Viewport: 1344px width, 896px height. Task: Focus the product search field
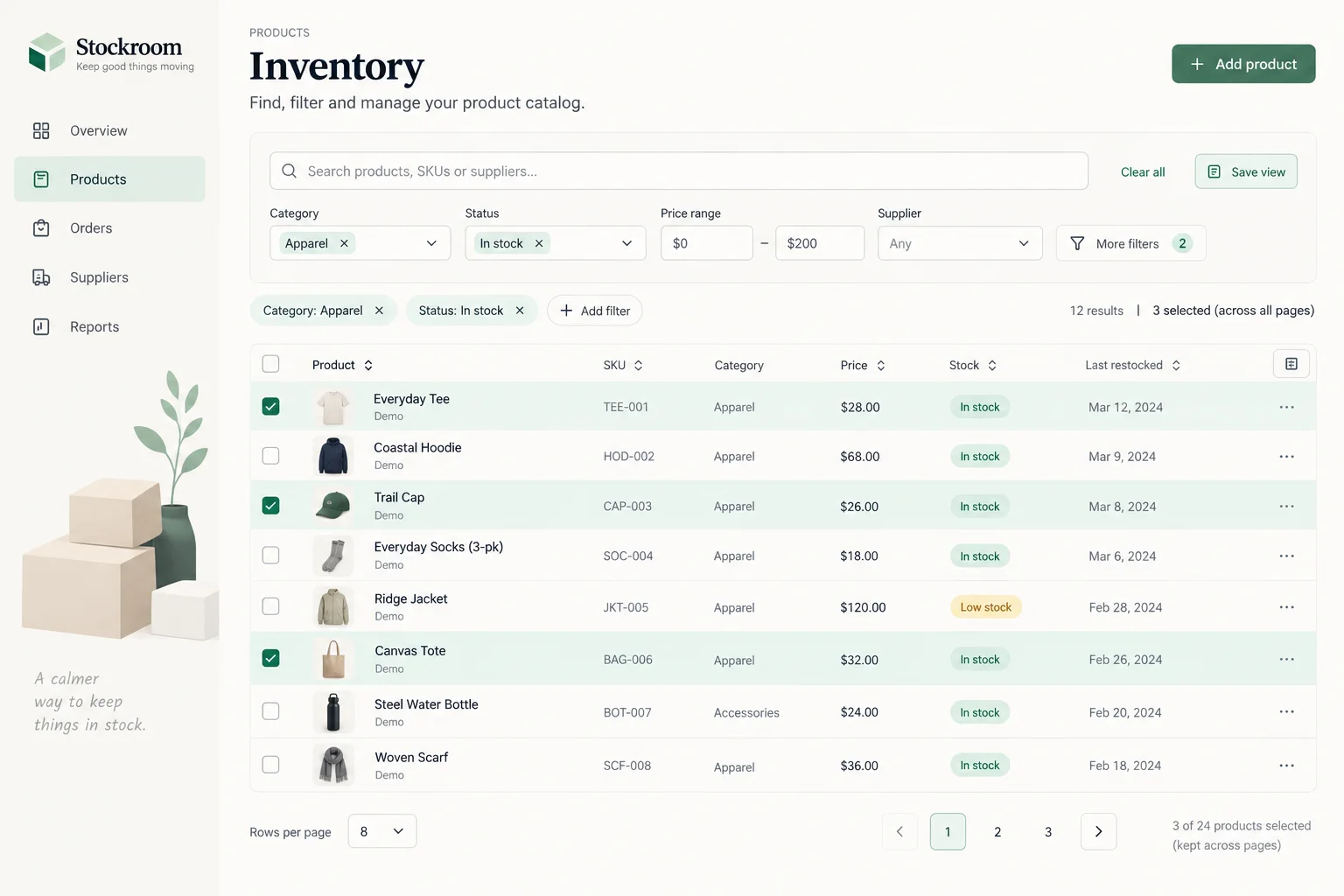pos(679,171)
